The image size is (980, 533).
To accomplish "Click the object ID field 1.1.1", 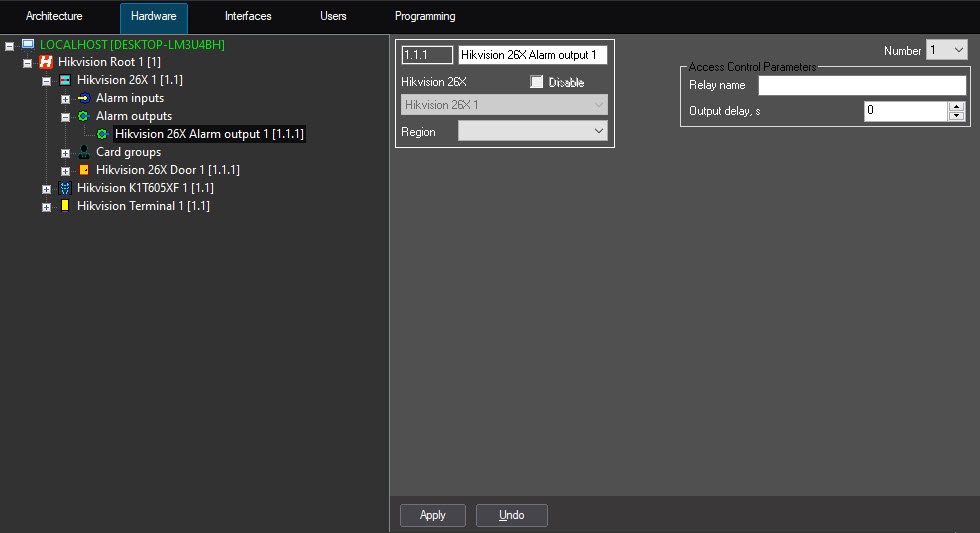I will click(x=427, y=55).
